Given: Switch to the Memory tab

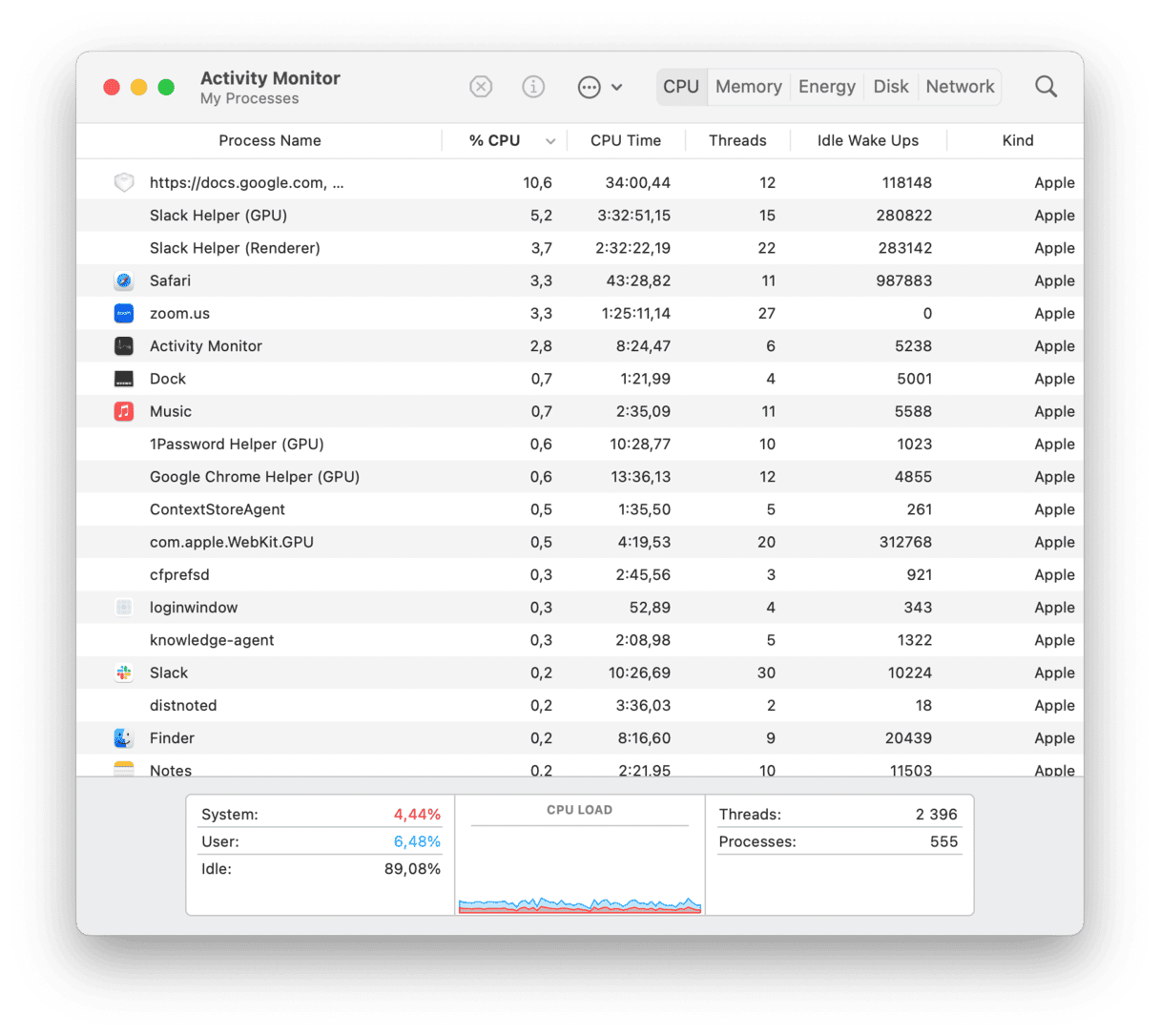Looking at the screenshot, I should point(749,87).
